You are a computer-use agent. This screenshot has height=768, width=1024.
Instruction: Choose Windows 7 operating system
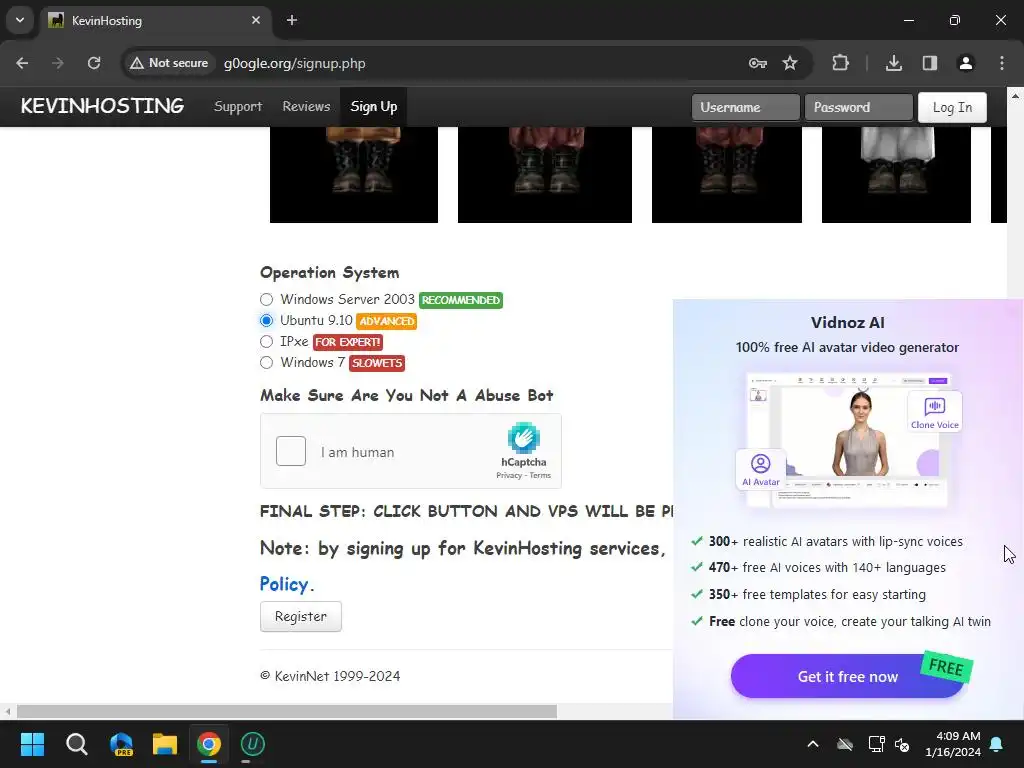(266, 362)
